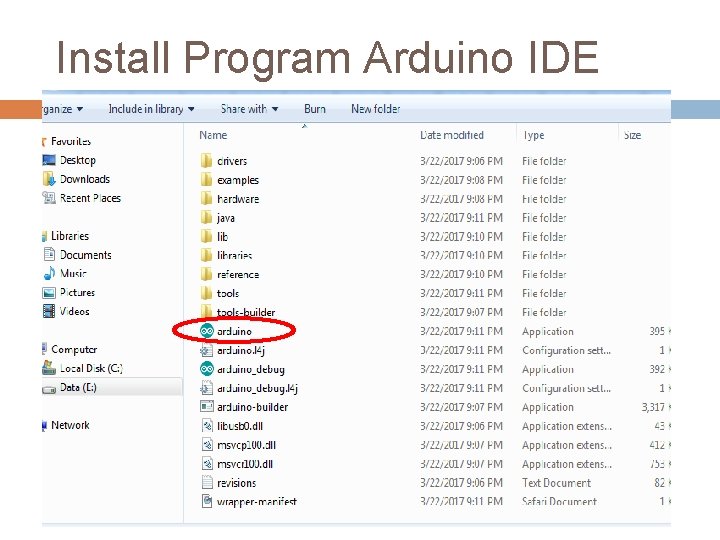Image resolution: width=720 pixels, height=540 pixels.
Task: Click the reference folder icon
Action: [x=207, y=274]
